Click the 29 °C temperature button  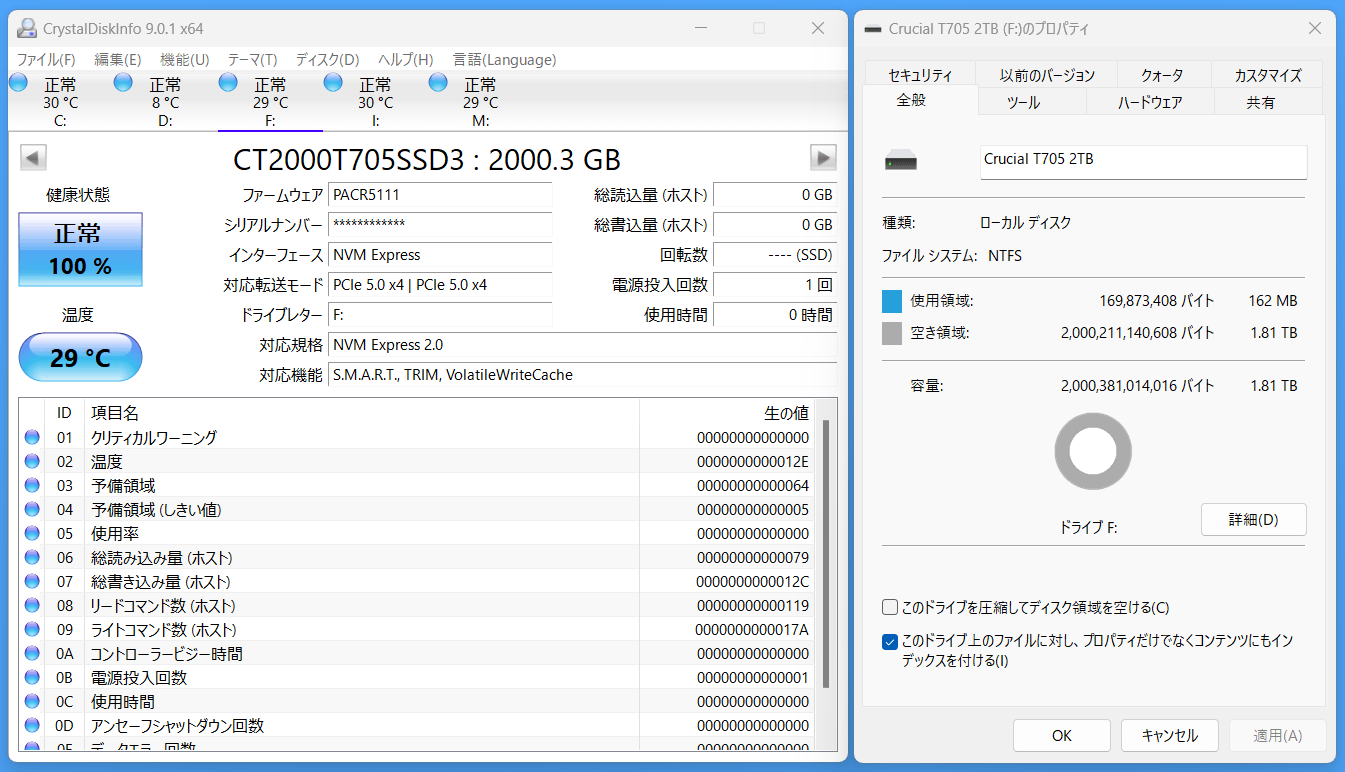(80, 357)
